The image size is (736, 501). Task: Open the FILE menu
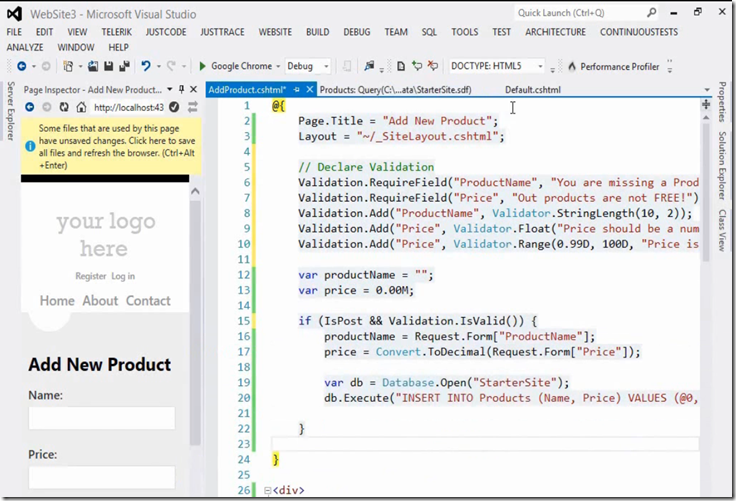pyautogui.click(x=14, y=32)
